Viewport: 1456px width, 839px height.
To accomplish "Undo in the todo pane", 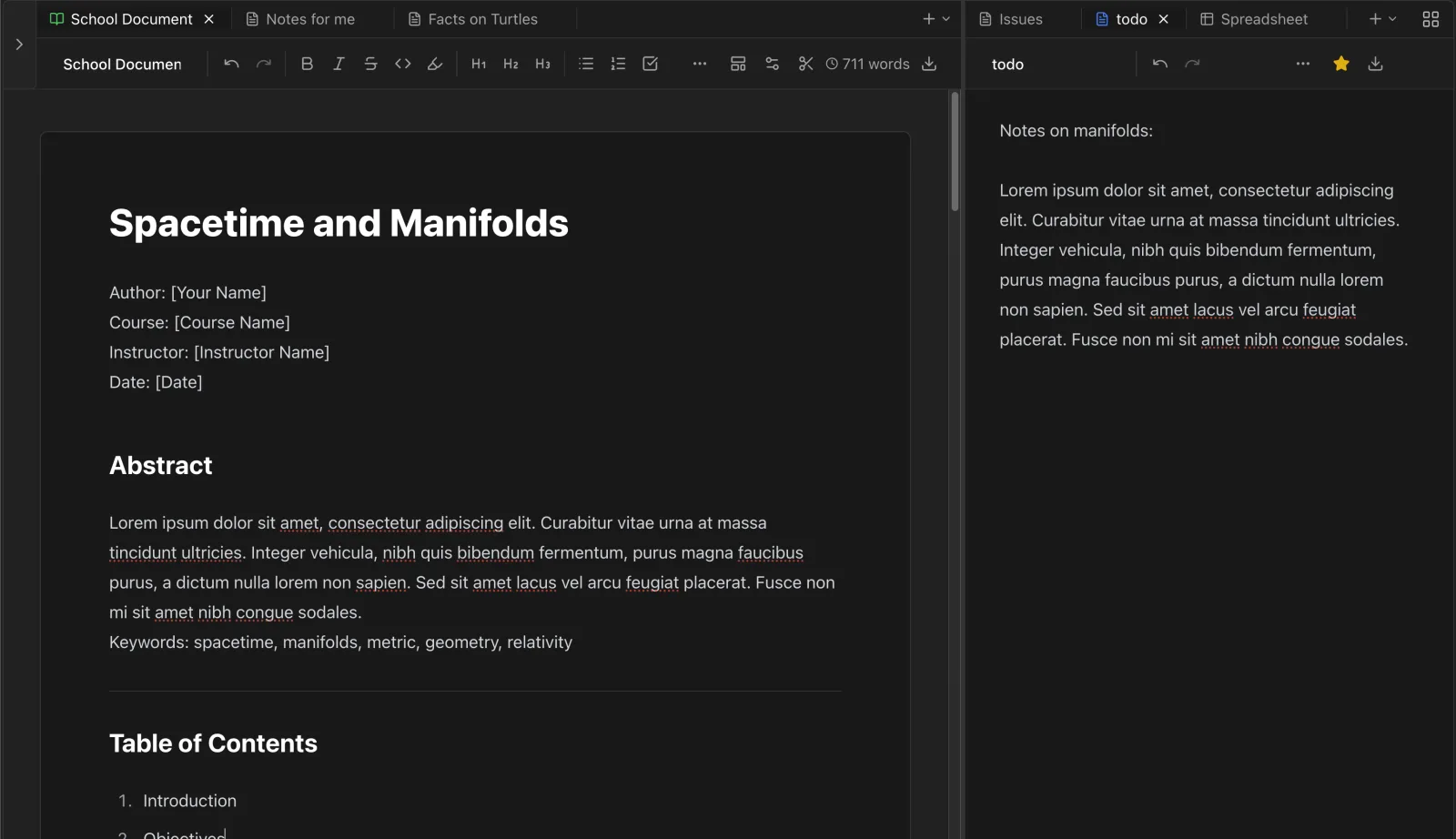I will tap(1159, 64).
